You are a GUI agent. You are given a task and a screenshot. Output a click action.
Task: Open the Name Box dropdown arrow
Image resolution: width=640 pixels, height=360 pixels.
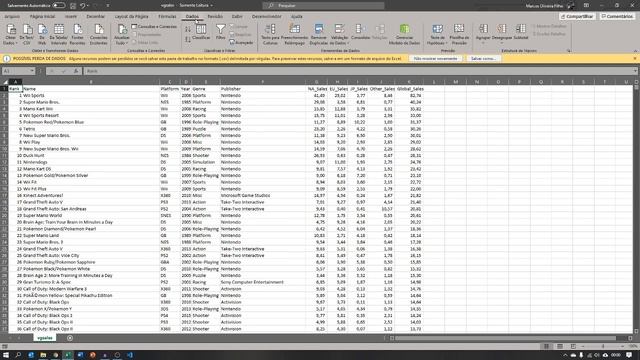[31, 71]
